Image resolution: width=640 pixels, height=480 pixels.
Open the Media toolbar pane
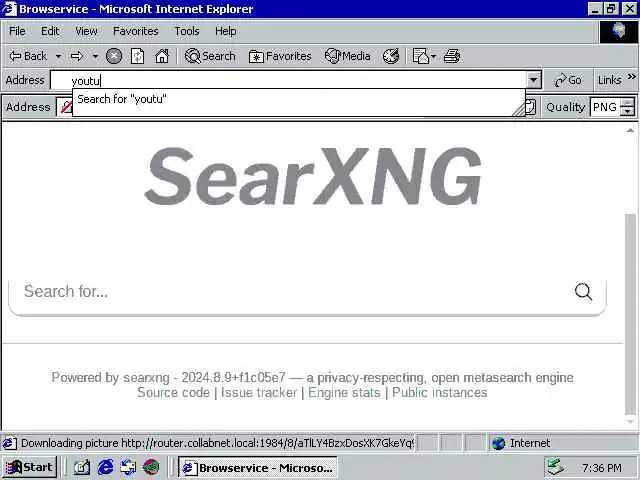pos(347,56)
